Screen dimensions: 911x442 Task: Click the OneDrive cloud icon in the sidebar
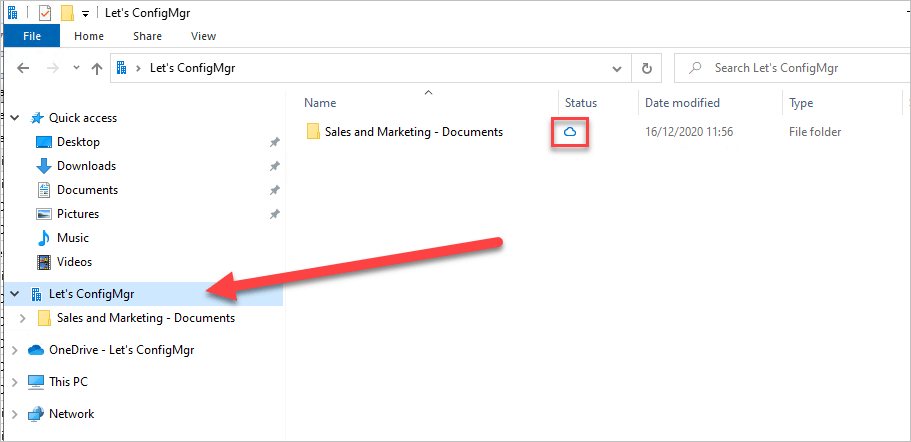tap(36, 350)
